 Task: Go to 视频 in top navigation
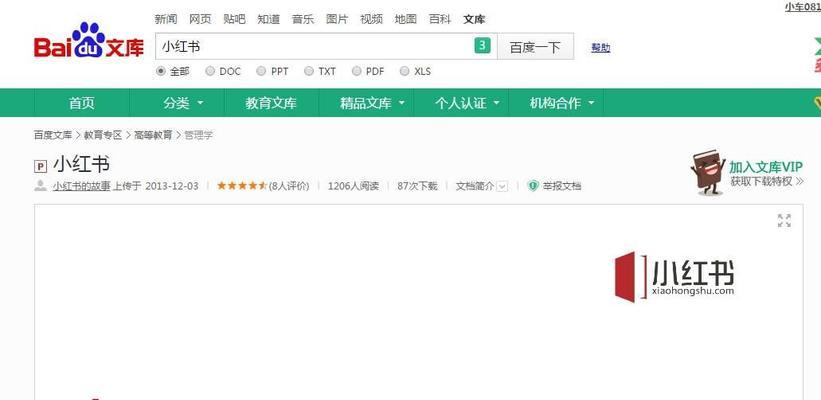coord(371,19)
